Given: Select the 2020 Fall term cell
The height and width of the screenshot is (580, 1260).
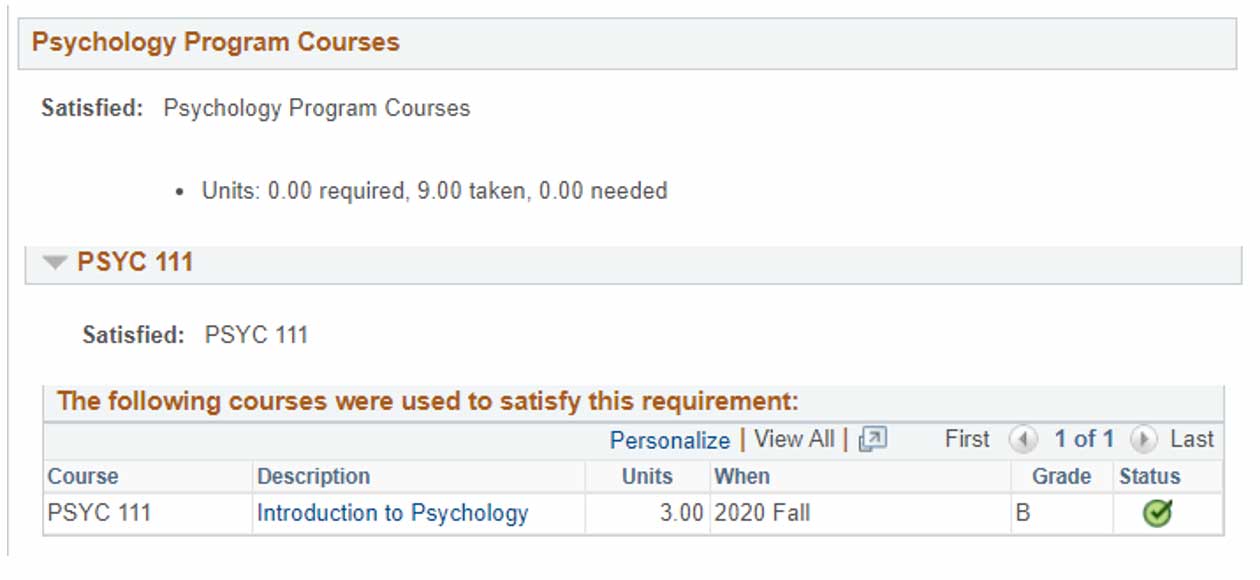Looking at the screenshot, I should 762,514.
